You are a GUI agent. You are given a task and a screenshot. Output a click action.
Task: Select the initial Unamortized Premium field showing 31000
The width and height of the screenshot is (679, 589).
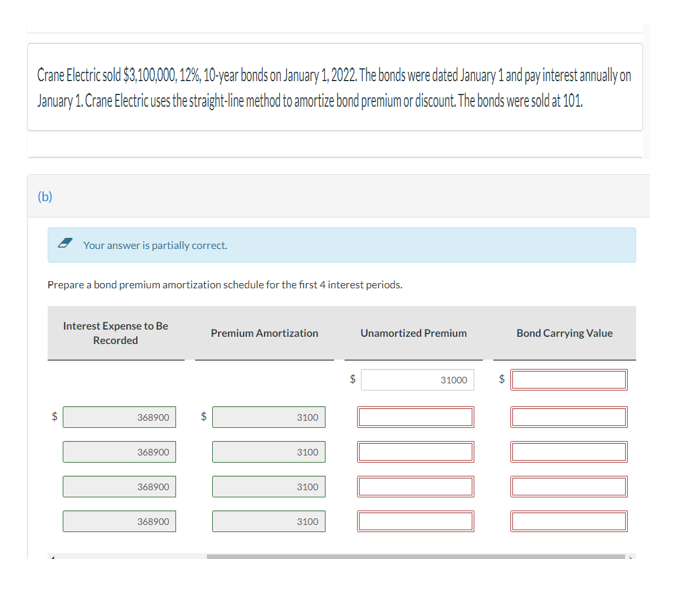point(417,380)
